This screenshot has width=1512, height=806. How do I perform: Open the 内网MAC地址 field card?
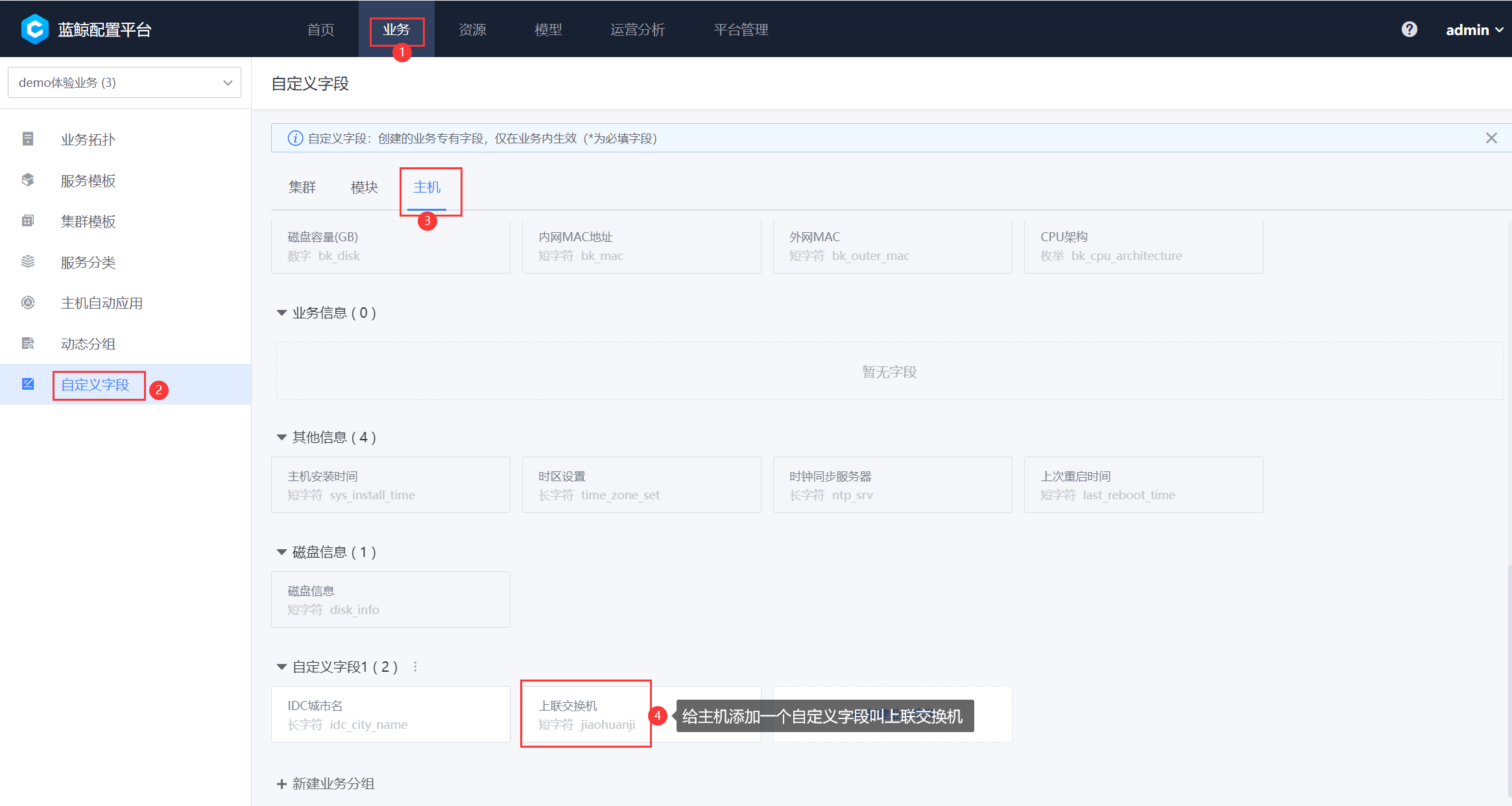point(642,246)
